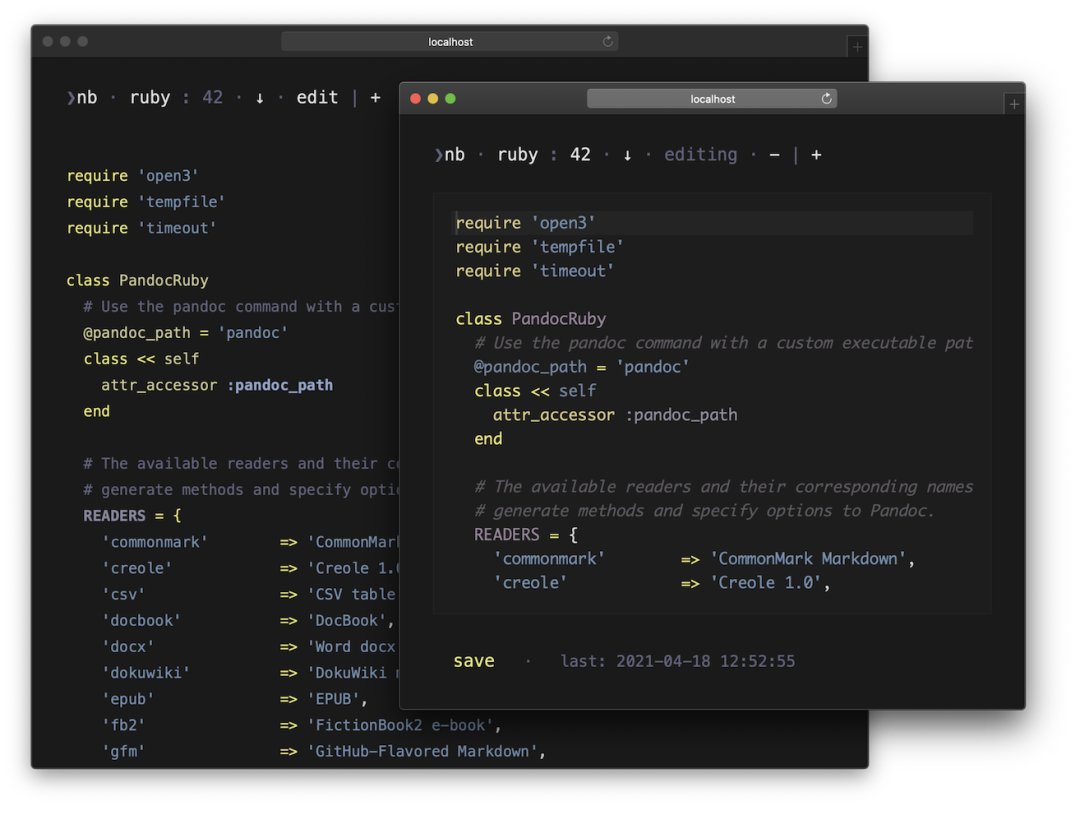Screen dimensions: 1080x815
Task: Click READERS = { line in the editor
Action: 526,535
